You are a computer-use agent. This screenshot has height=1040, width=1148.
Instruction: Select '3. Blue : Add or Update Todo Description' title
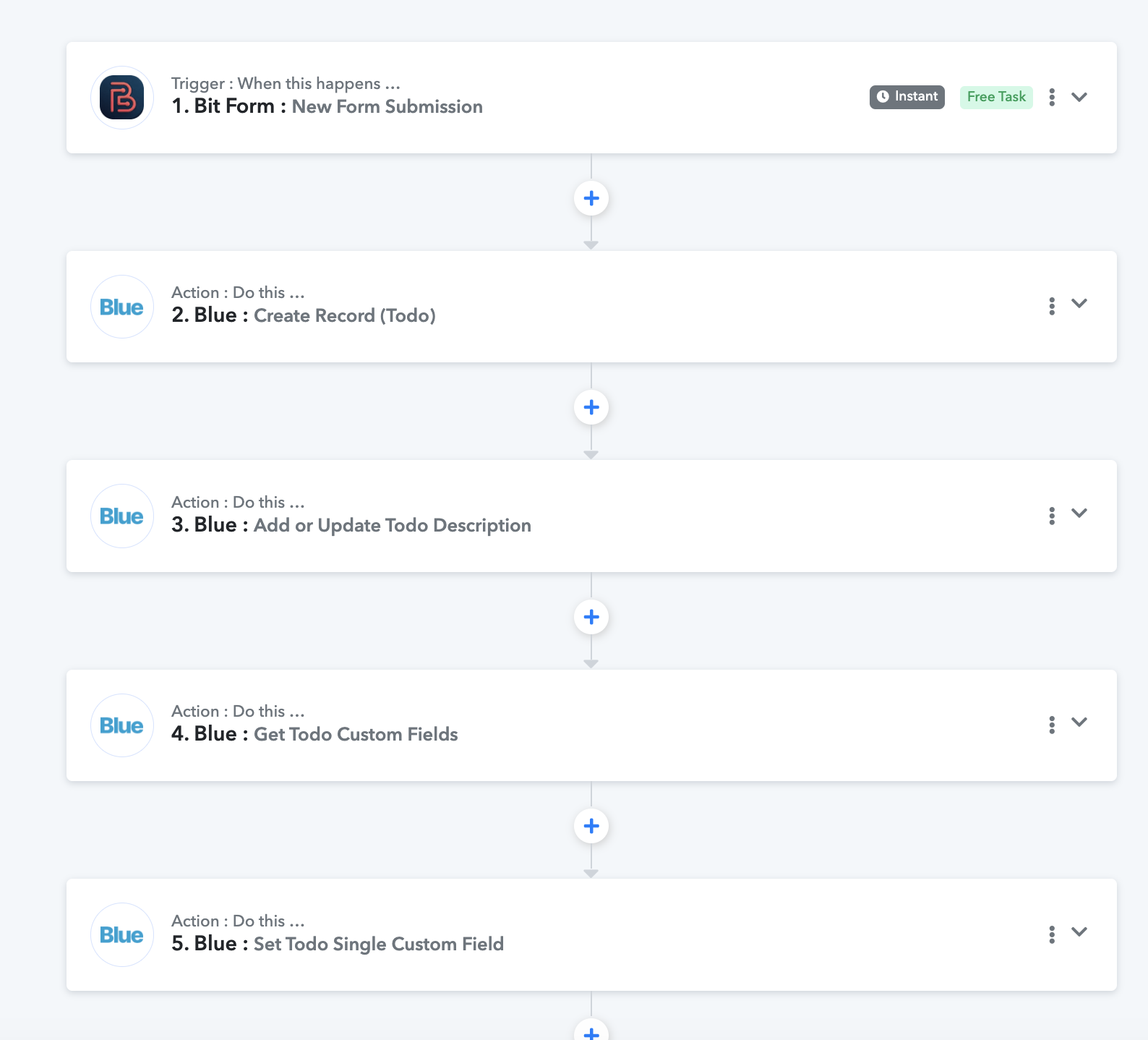pos(351,525)
